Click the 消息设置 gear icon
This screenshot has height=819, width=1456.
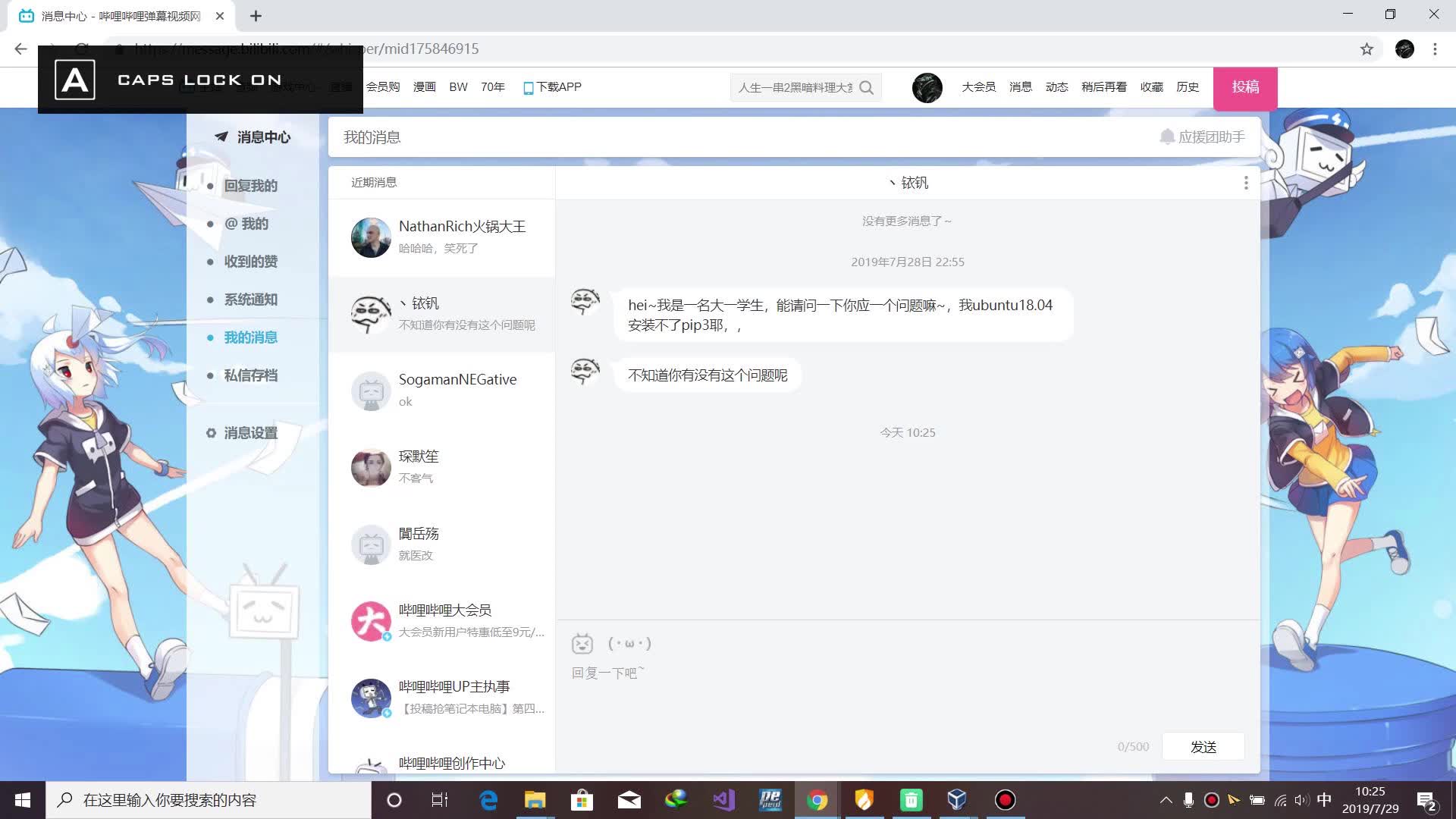(x=211, y=432)
